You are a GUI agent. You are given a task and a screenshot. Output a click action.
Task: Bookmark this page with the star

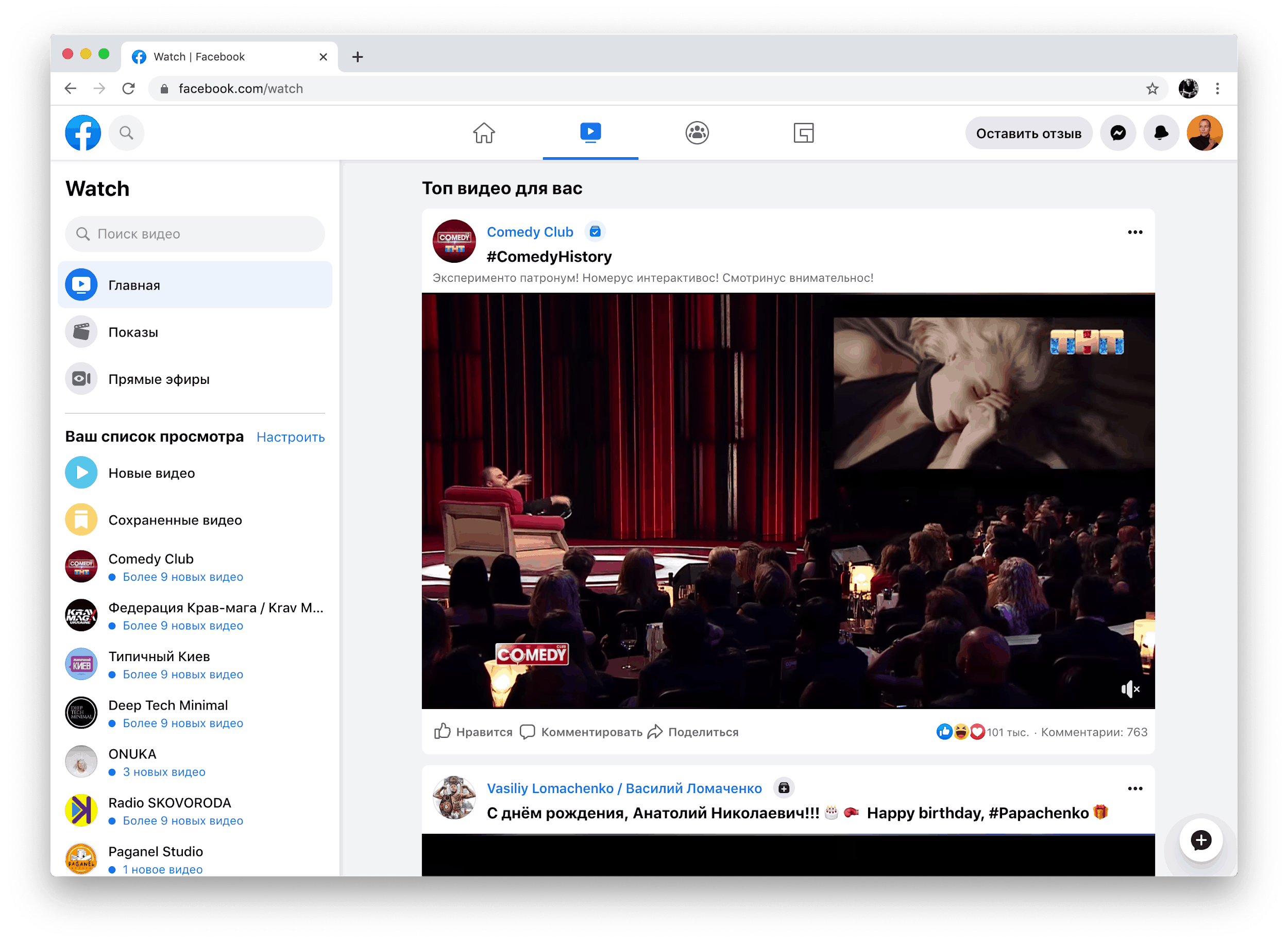coord(1152,89)
